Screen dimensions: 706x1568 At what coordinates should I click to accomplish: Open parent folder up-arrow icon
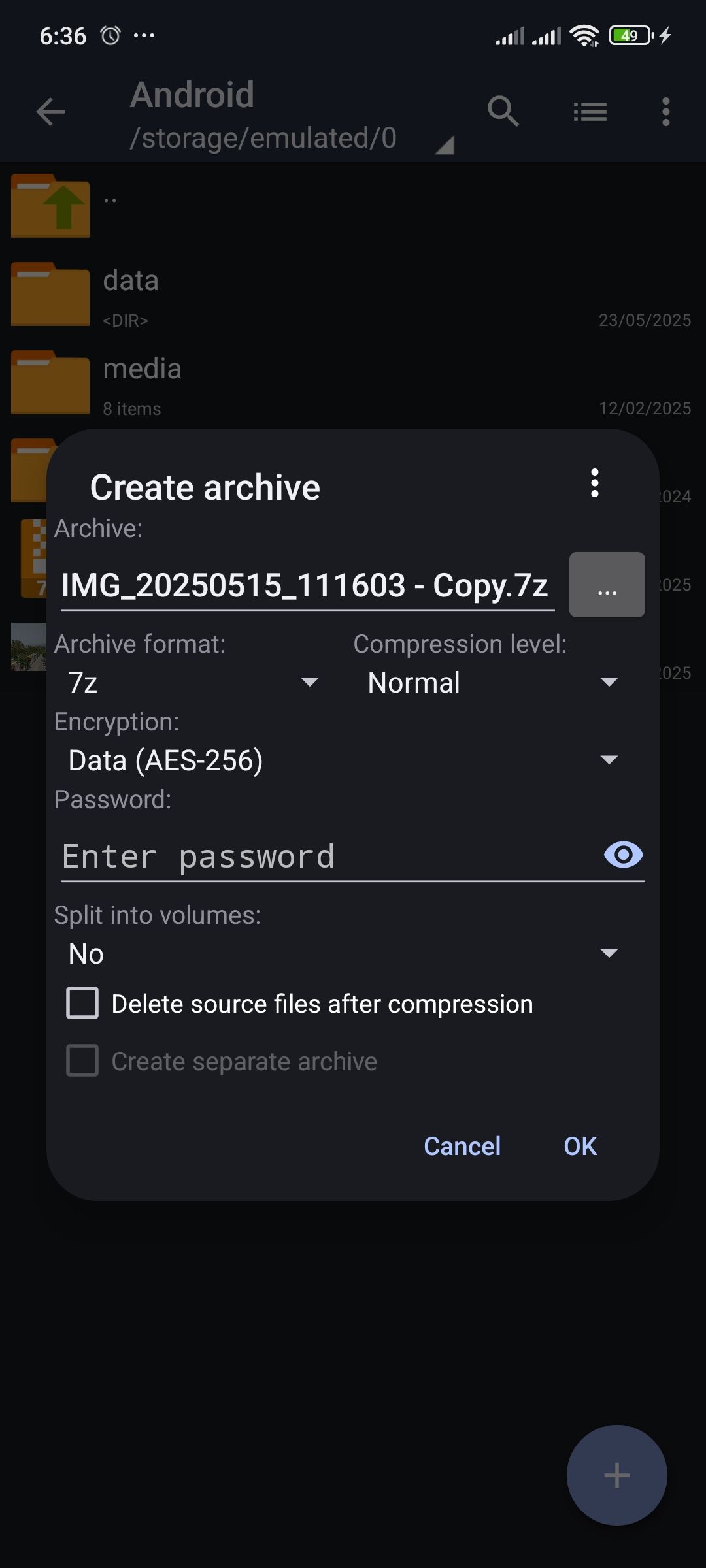pos(50,205)
